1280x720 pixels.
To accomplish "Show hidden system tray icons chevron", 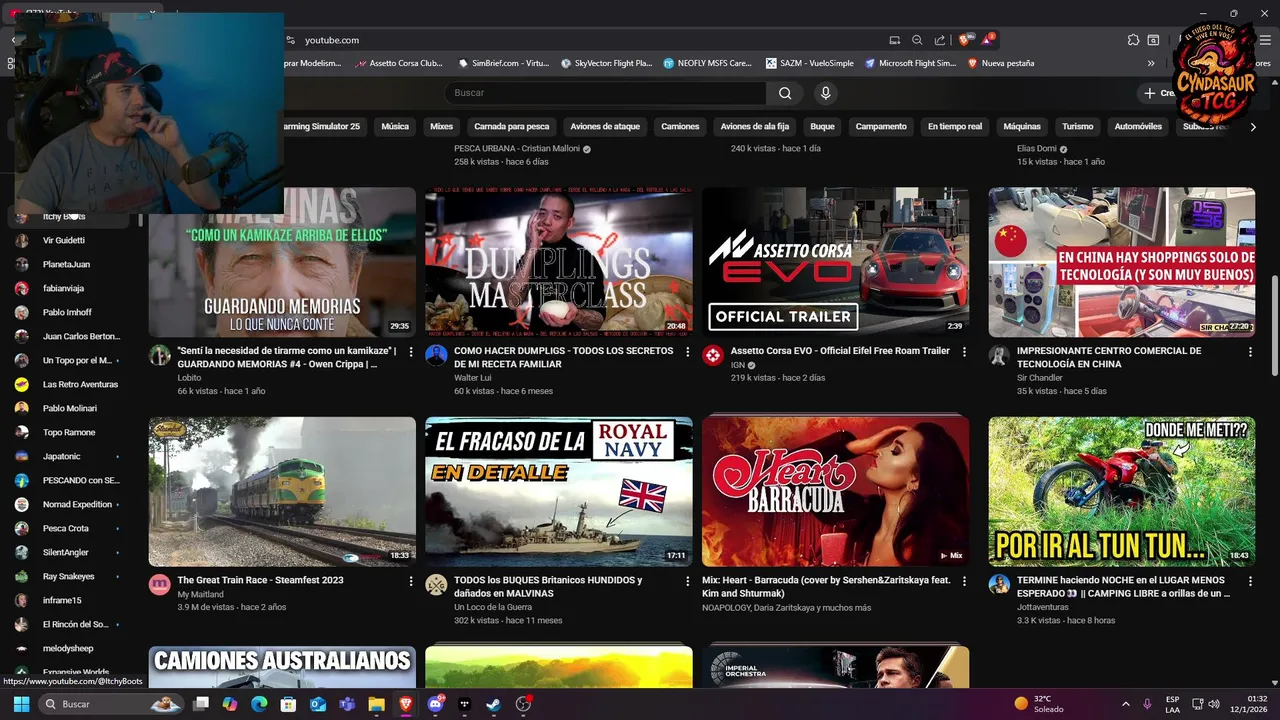I will point(1125,704).
